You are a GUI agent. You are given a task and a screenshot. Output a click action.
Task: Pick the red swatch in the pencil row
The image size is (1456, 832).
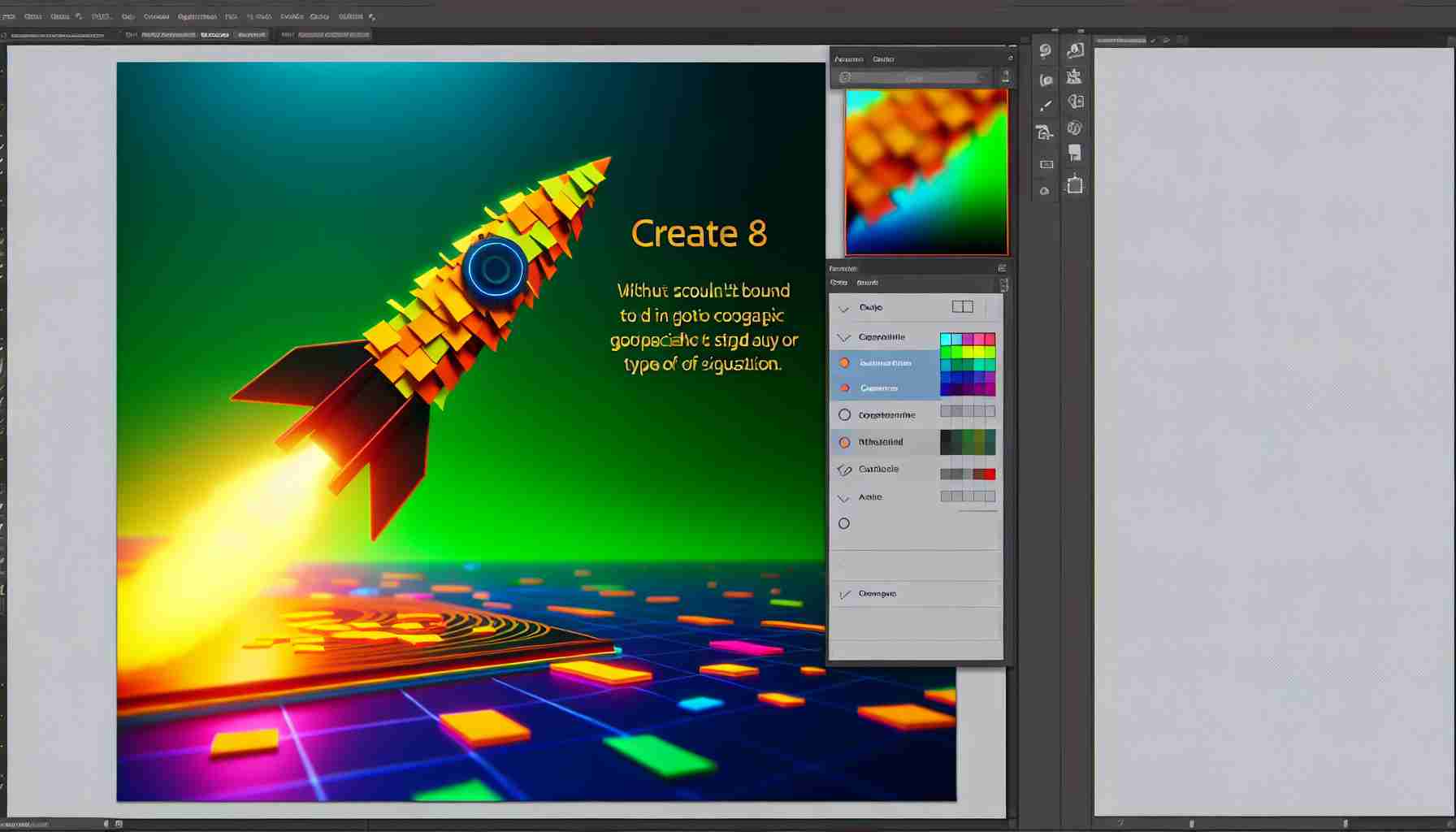click(989, 474)
